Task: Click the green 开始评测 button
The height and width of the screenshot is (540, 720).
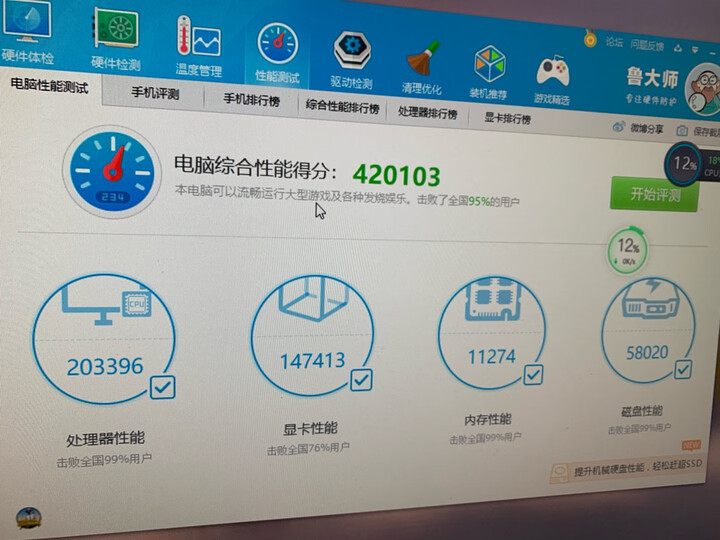Action: click(654, 193)
